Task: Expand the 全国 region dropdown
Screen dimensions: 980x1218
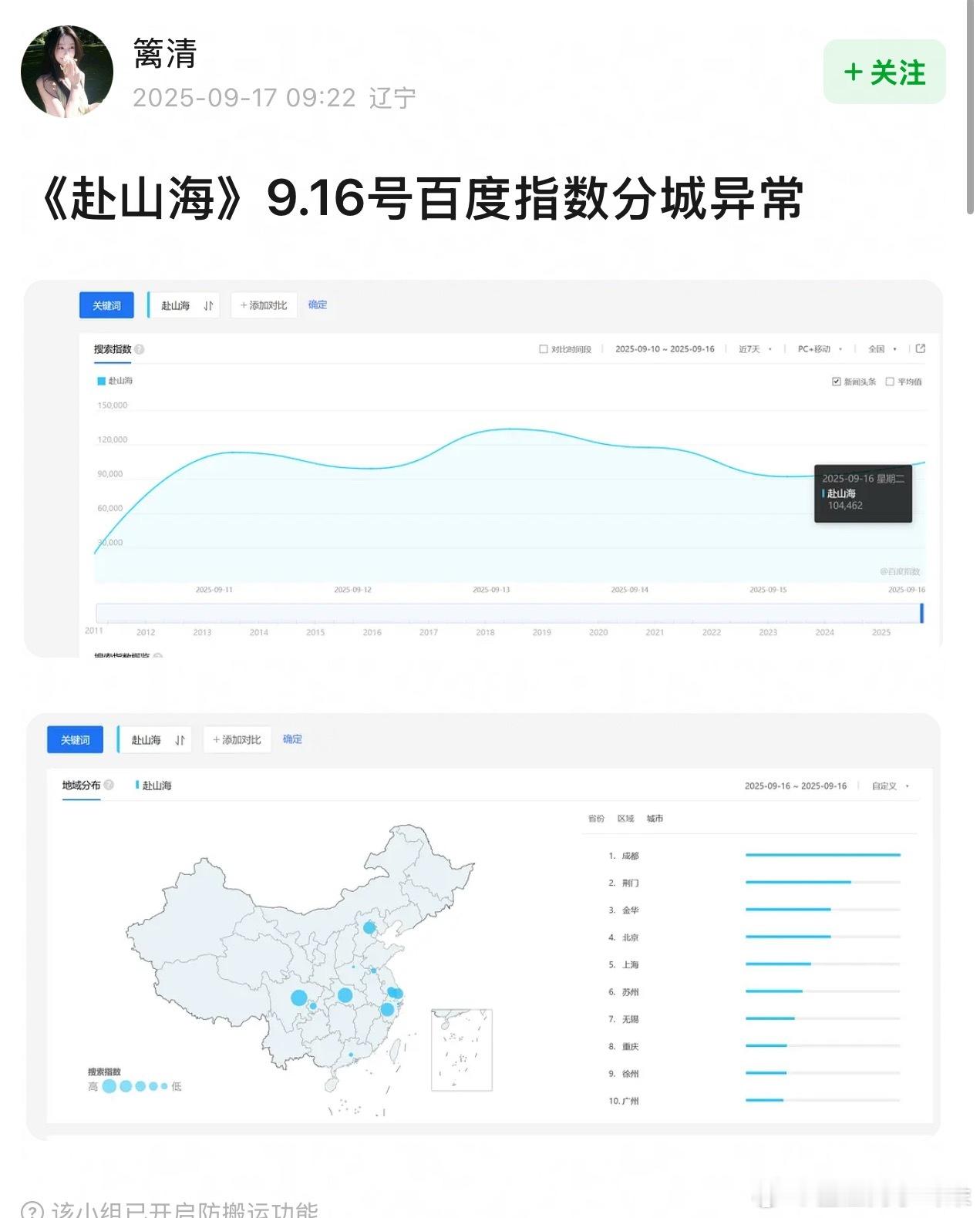Action: pyautogui.click(x=882, y=349)
